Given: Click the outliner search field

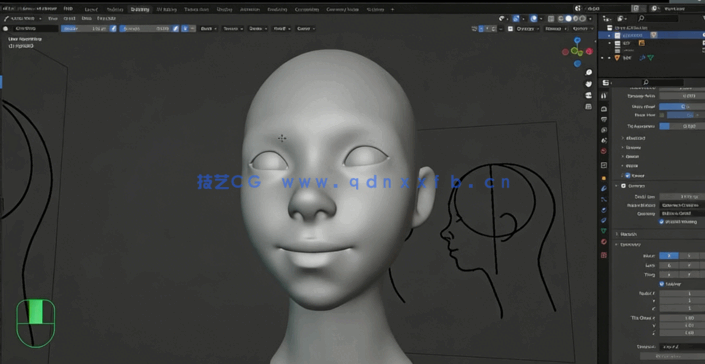Looking at the screenshot, I should (x=657, y=18).
